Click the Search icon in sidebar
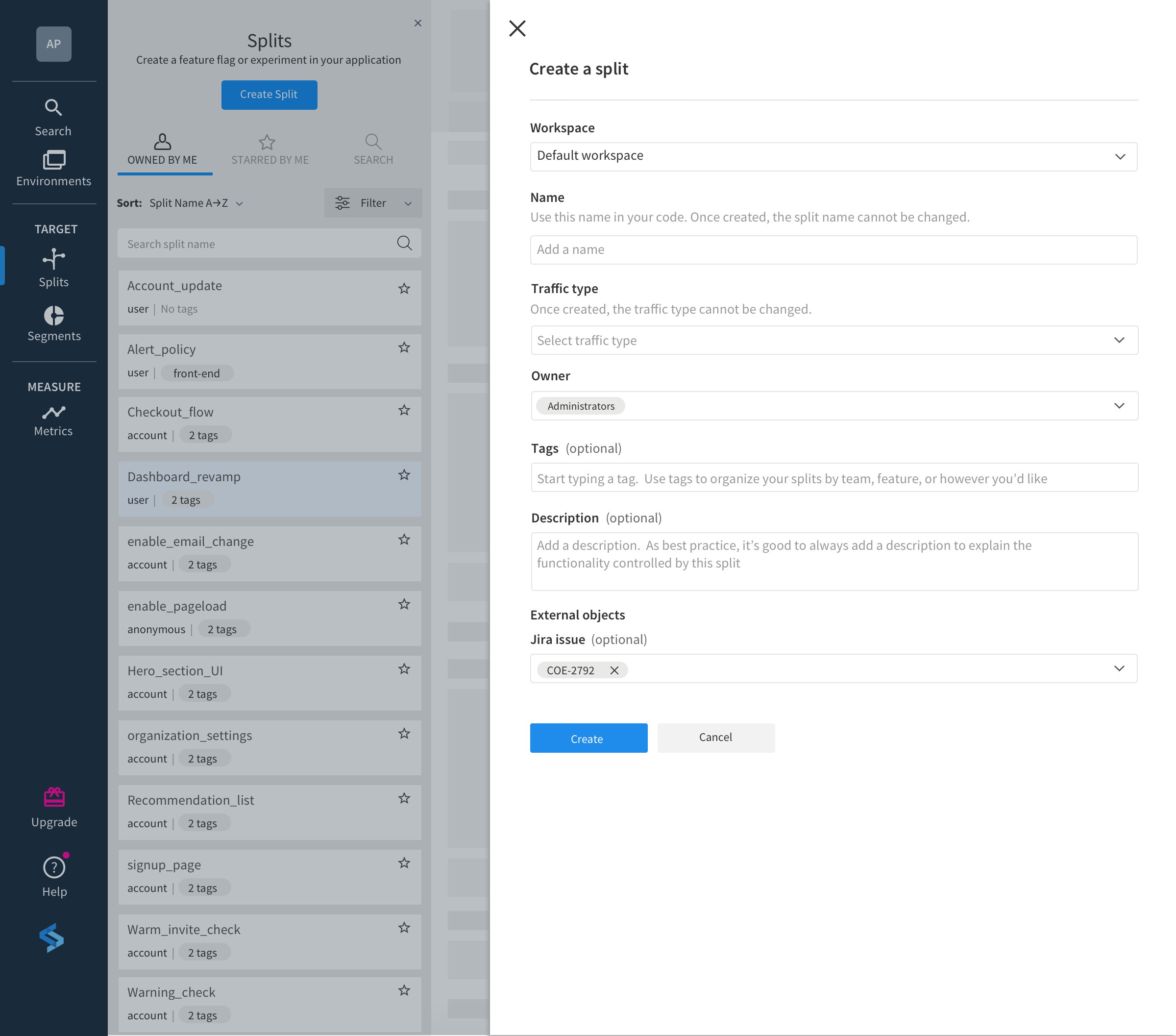The image size is (1176, 1036). (x=53, y=107)
